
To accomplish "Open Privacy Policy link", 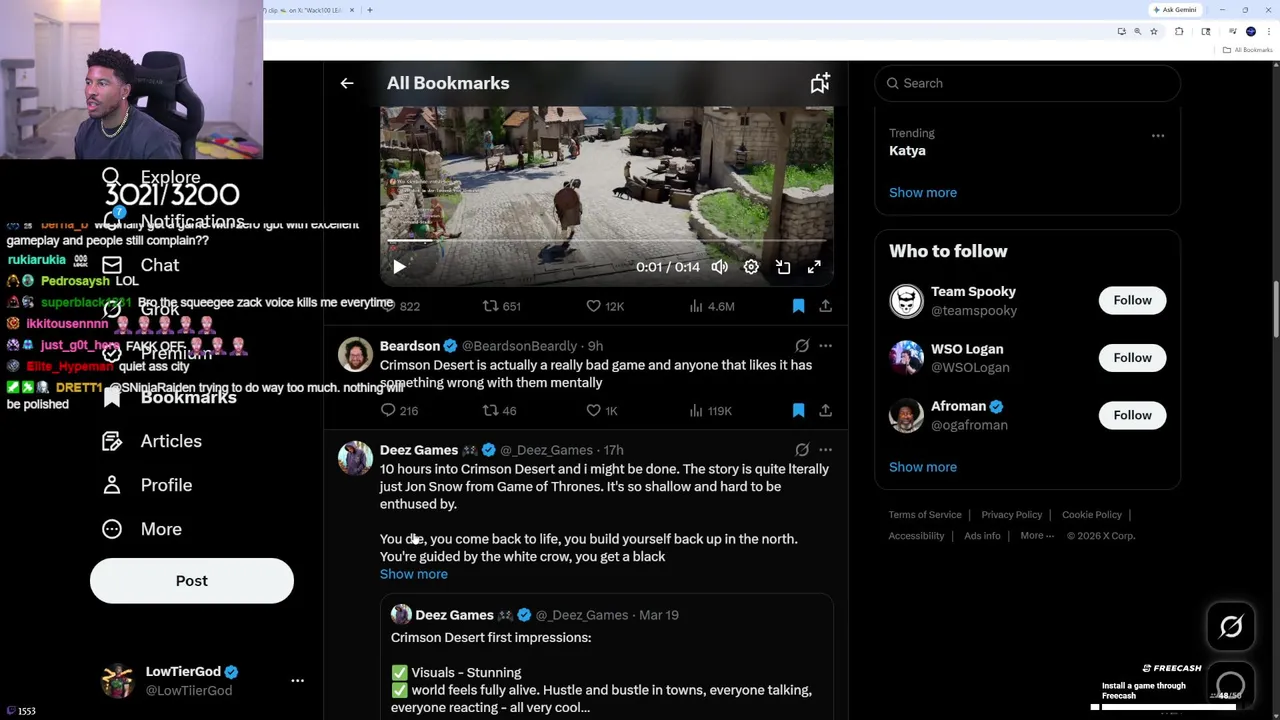I will [1012, 515].
